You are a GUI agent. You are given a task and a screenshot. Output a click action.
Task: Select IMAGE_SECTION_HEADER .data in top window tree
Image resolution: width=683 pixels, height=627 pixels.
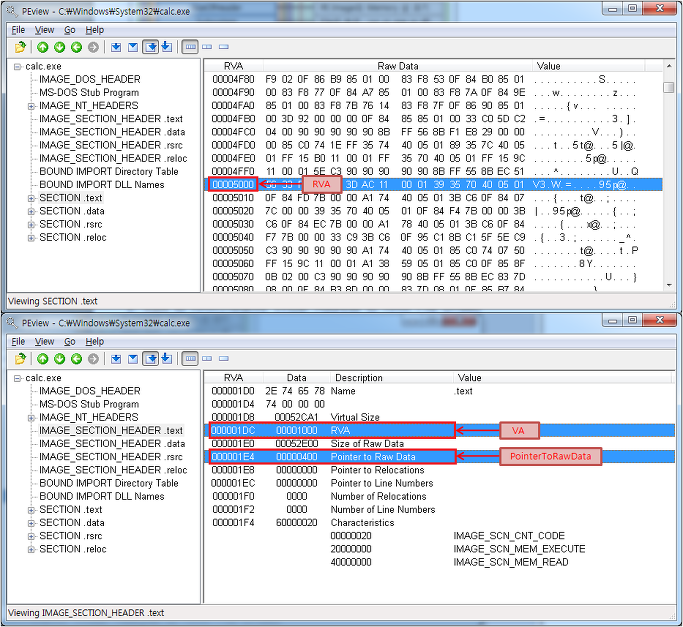tap(112, 132)
